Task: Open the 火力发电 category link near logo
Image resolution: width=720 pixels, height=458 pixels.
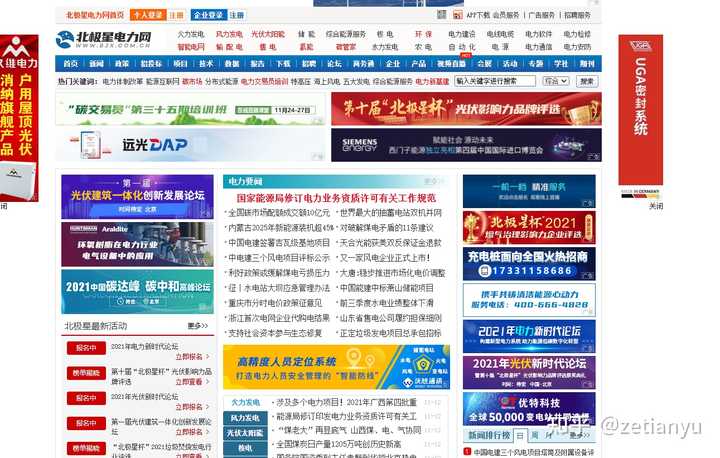Action: coord(191,34)
